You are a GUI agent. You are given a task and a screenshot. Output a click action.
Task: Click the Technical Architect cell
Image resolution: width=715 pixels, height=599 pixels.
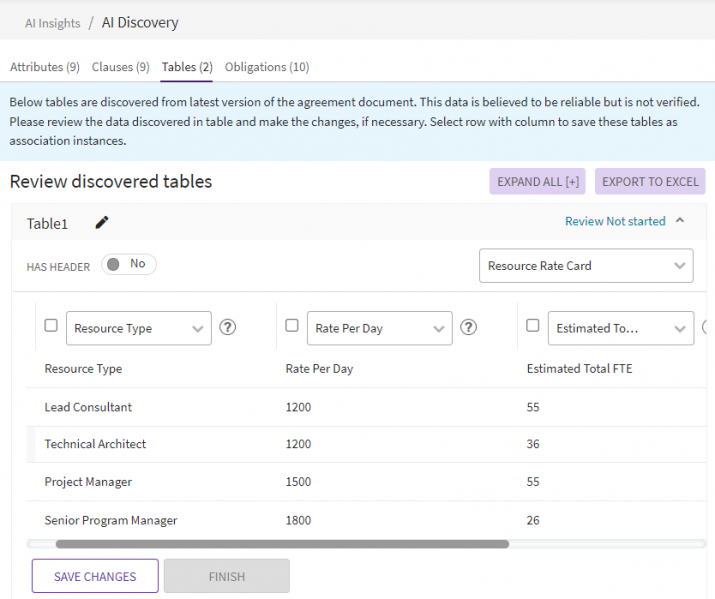click(95, 444)
